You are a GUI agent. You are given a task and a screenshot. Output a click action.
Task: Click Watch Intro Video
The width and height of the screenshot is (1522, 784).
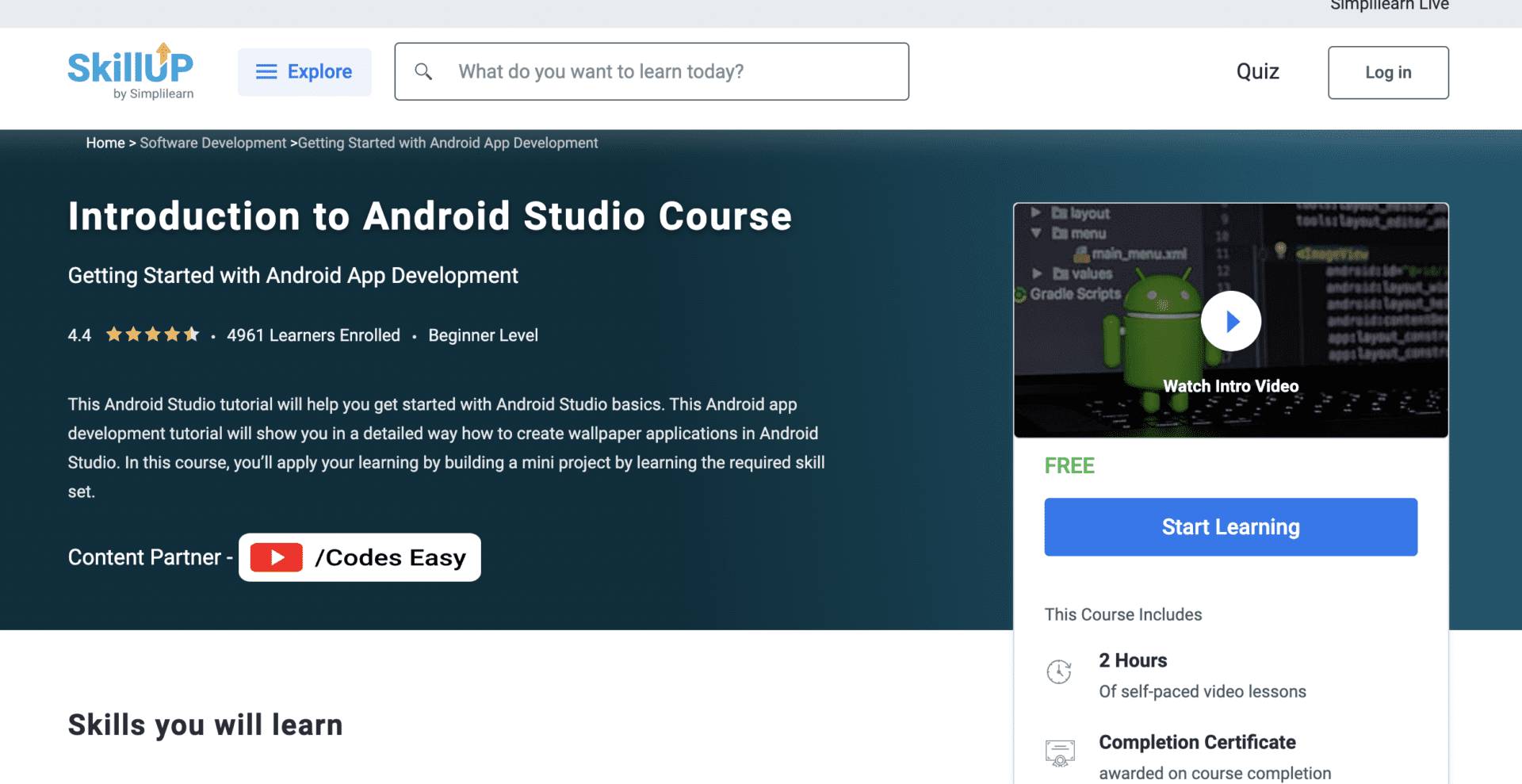click(1230, 386)
